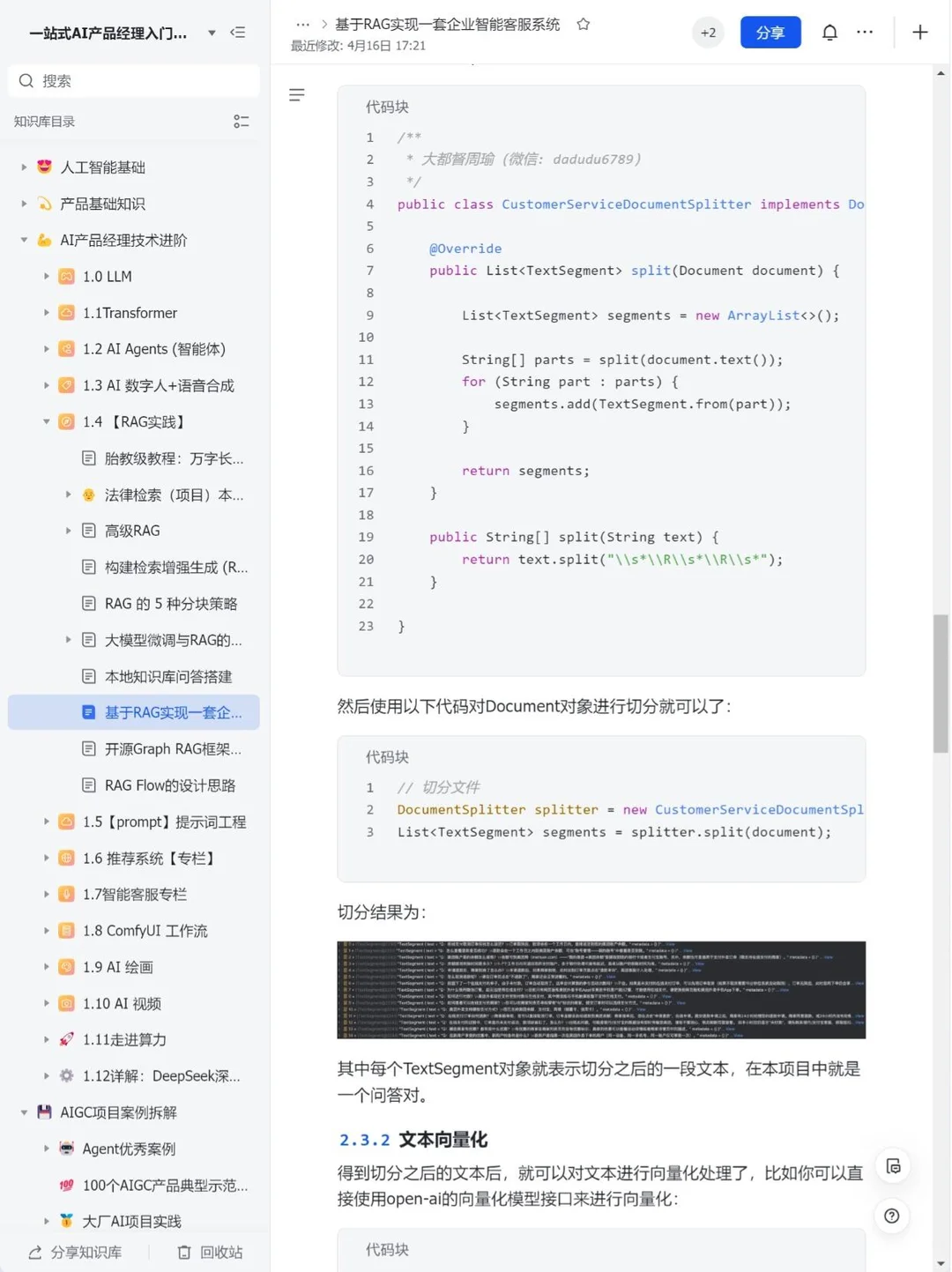Click gear icon of 1.12详解 DeepSeek
This screenshot has width=952, height=1272.
[x=66, y=1075]
